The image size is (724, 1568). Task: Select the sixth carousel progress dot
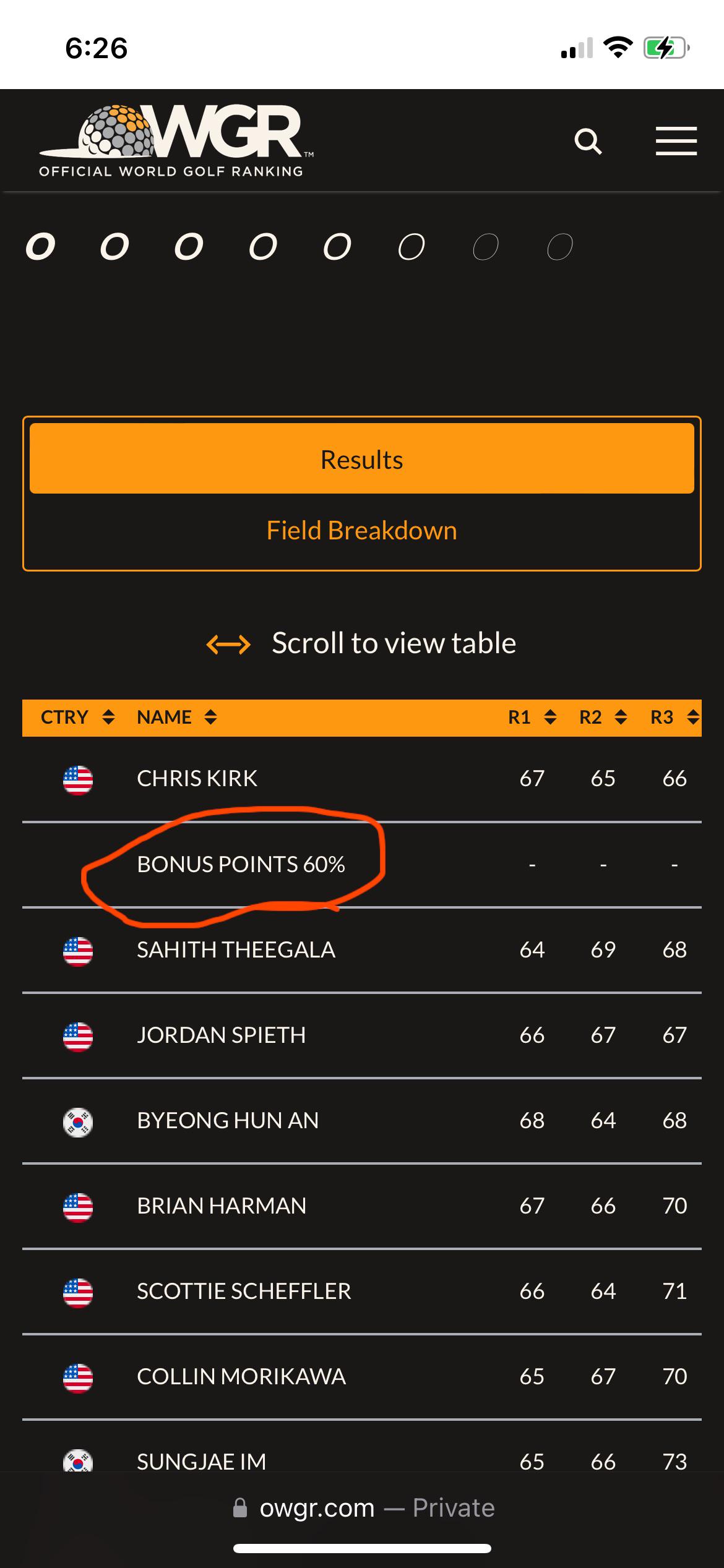click(x=411, y=246)
